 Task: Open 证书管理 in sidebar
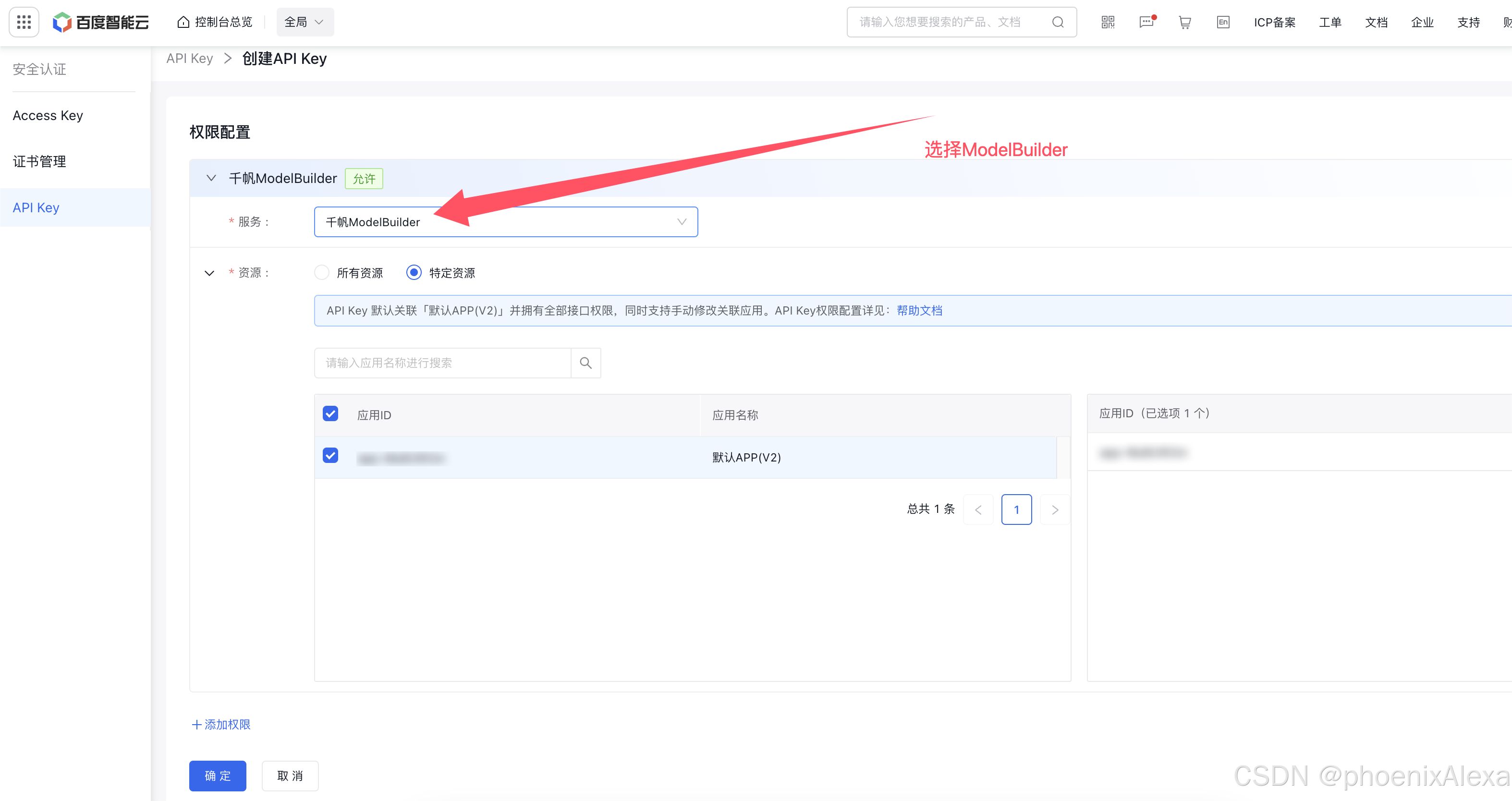[x=39, y=161]
